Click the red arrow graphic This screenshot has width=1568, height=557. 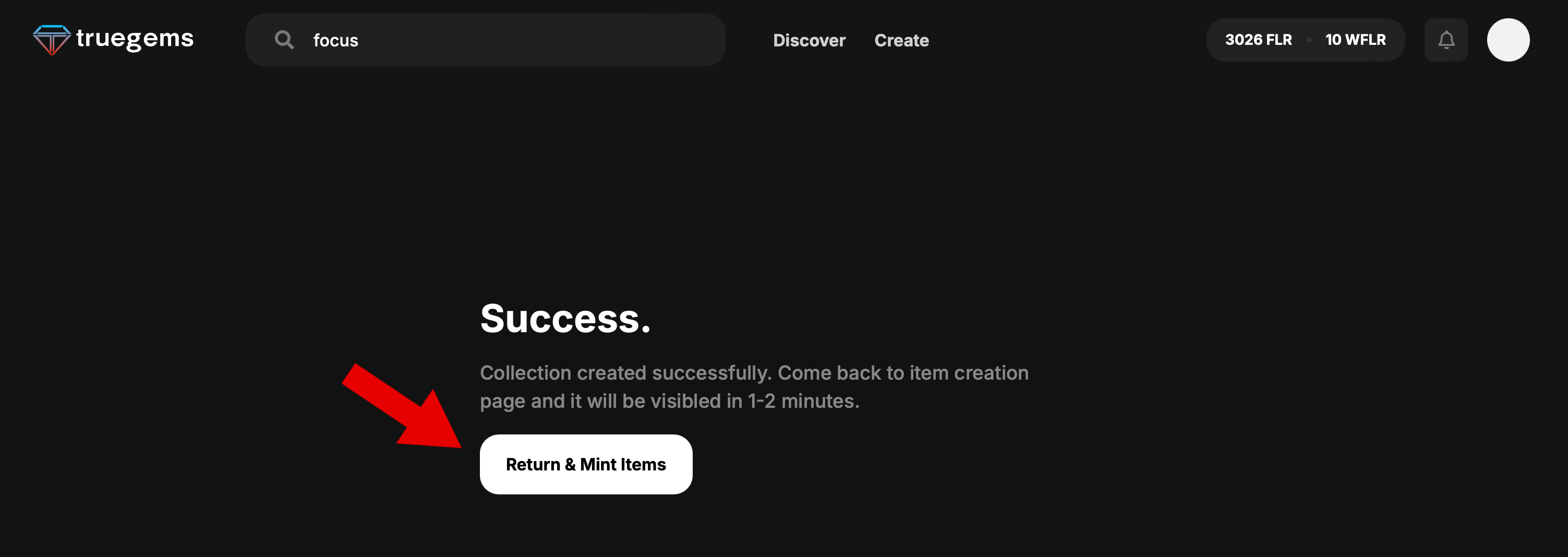(x=401, y=407)
